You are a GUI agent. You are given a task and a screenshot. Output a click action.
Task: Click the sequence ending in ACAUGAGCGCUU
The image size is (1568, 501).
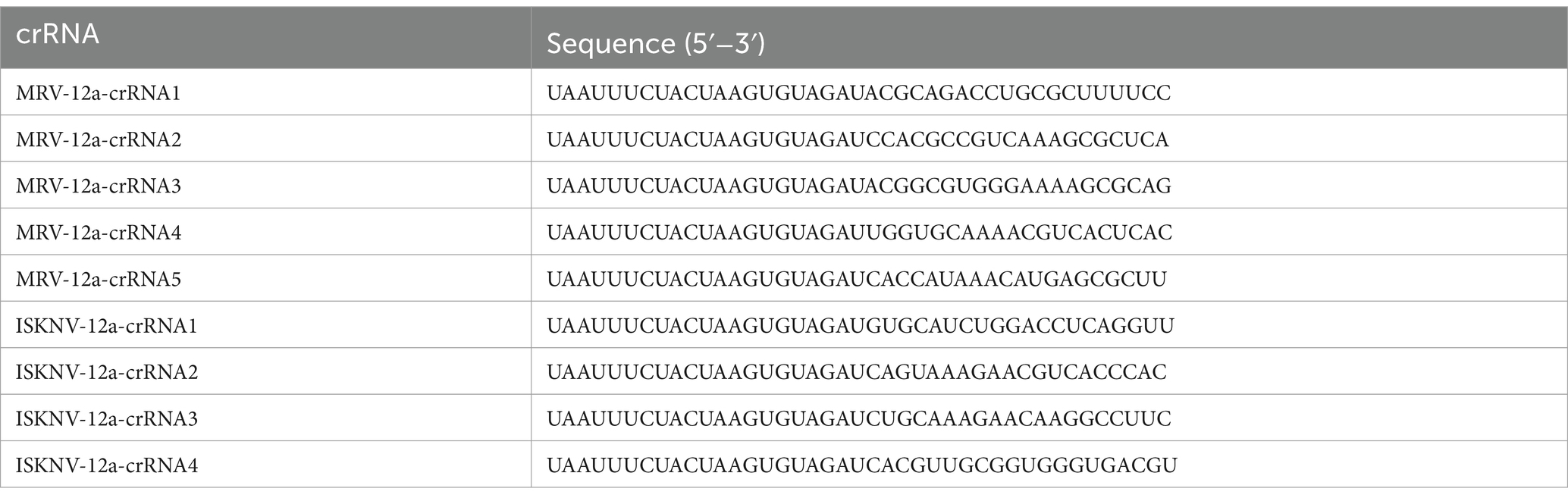click(x=856, y=279)
